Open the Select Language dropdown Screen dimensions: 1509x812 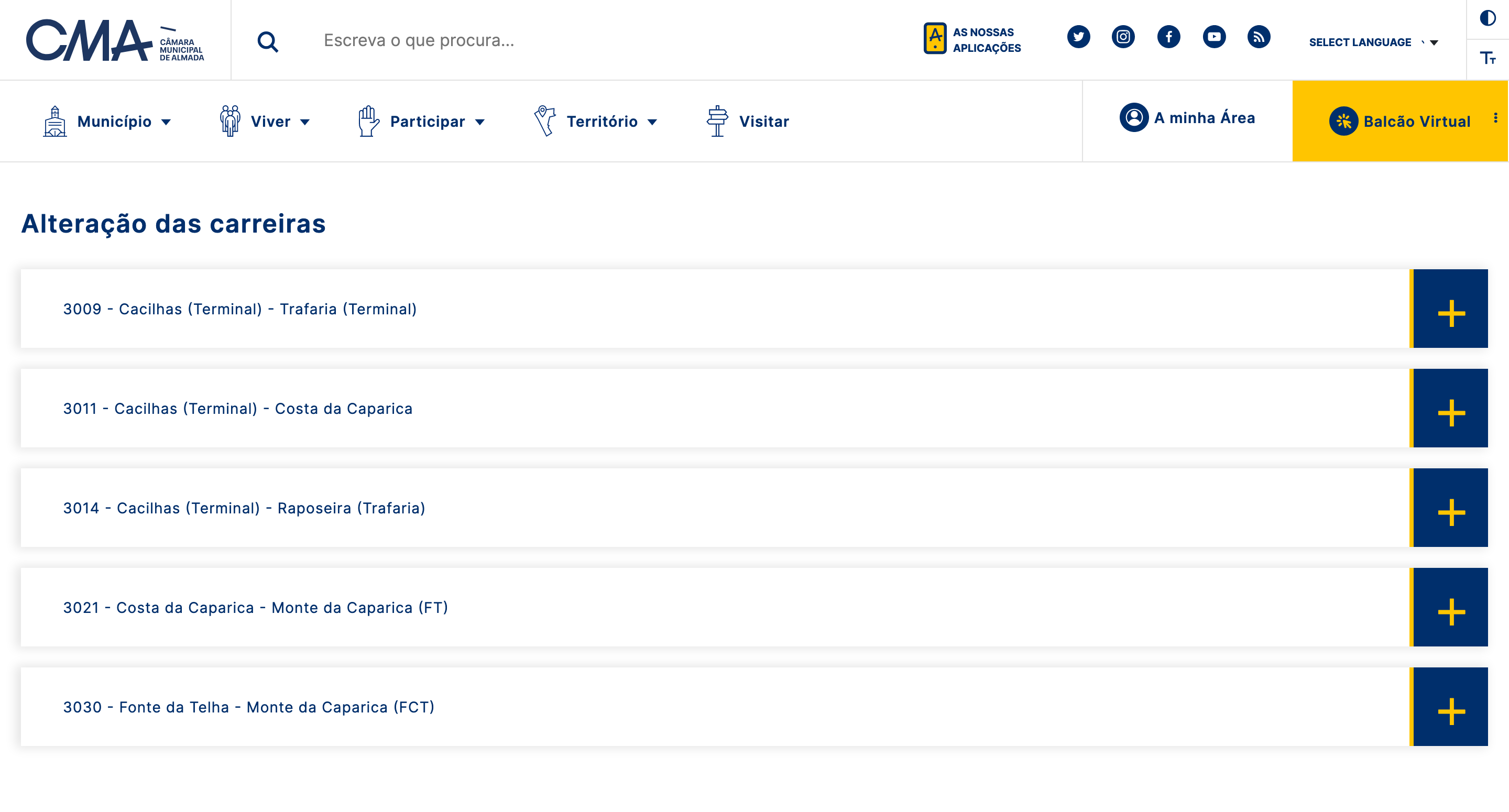[x=1373, y=42]
